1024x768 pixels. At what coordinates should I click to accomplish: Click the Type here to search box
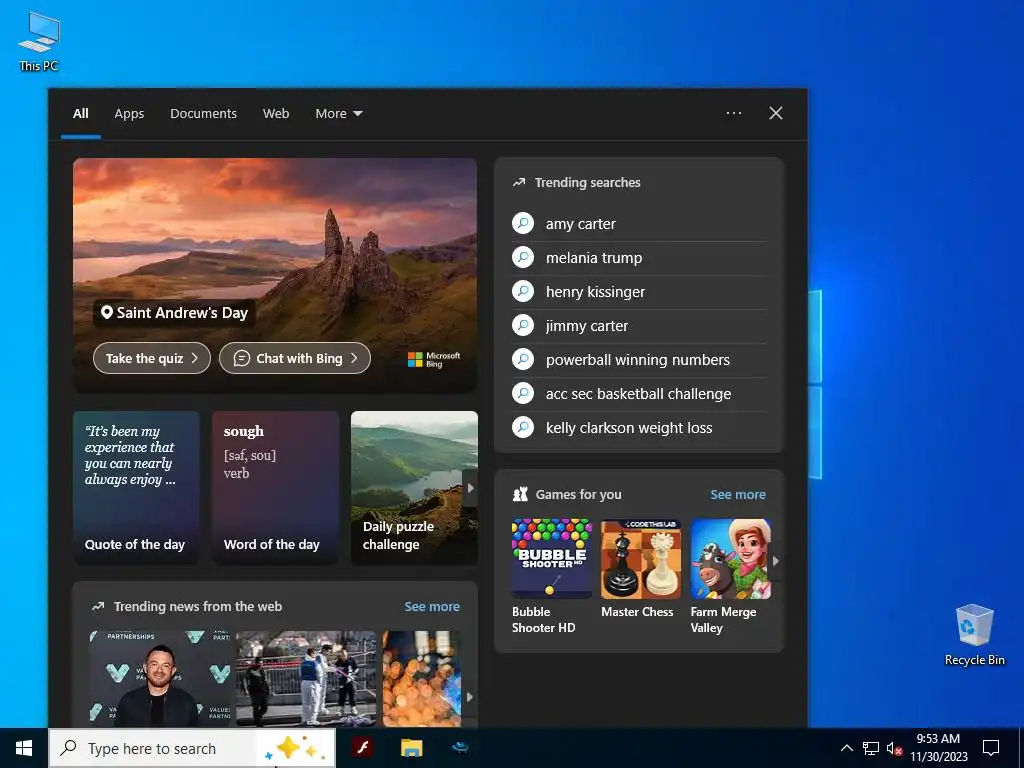192,748
